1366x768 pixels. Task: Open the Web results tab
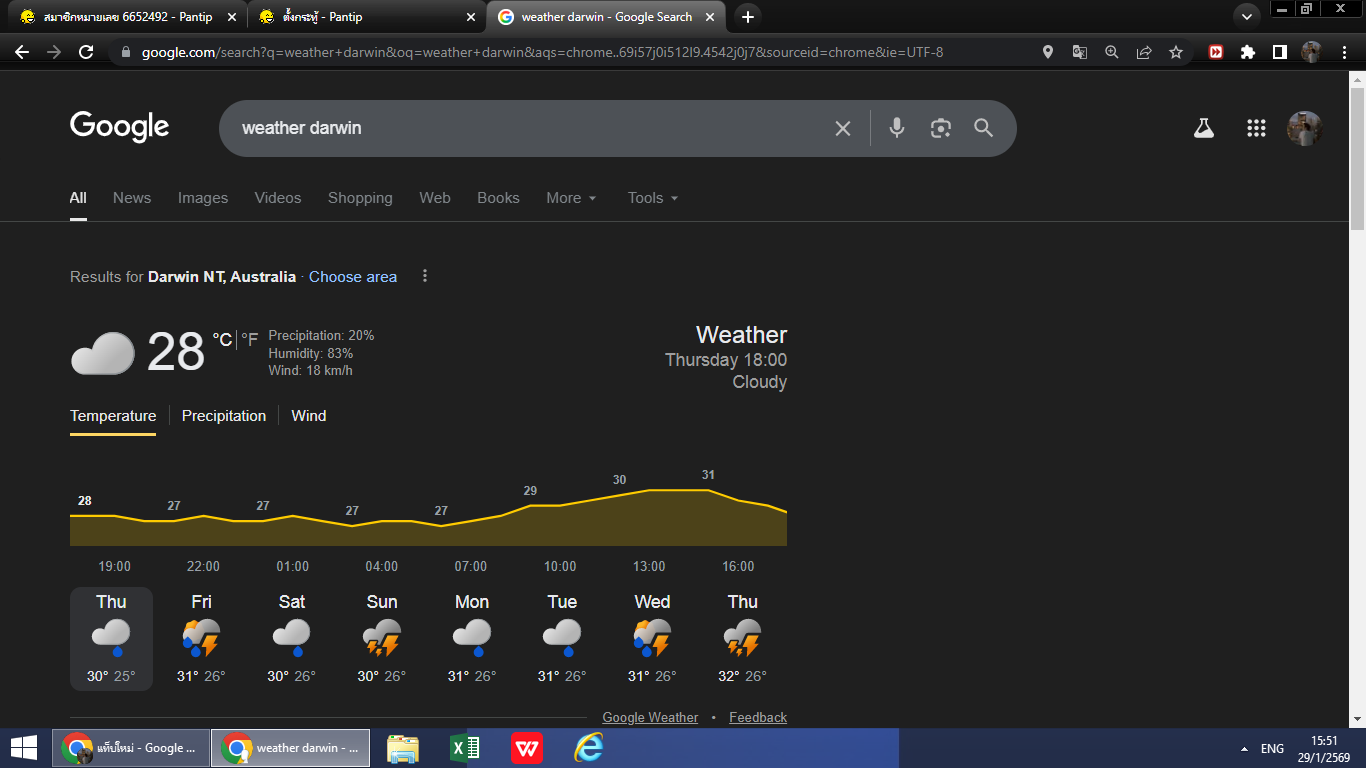(x=435, y=198)
